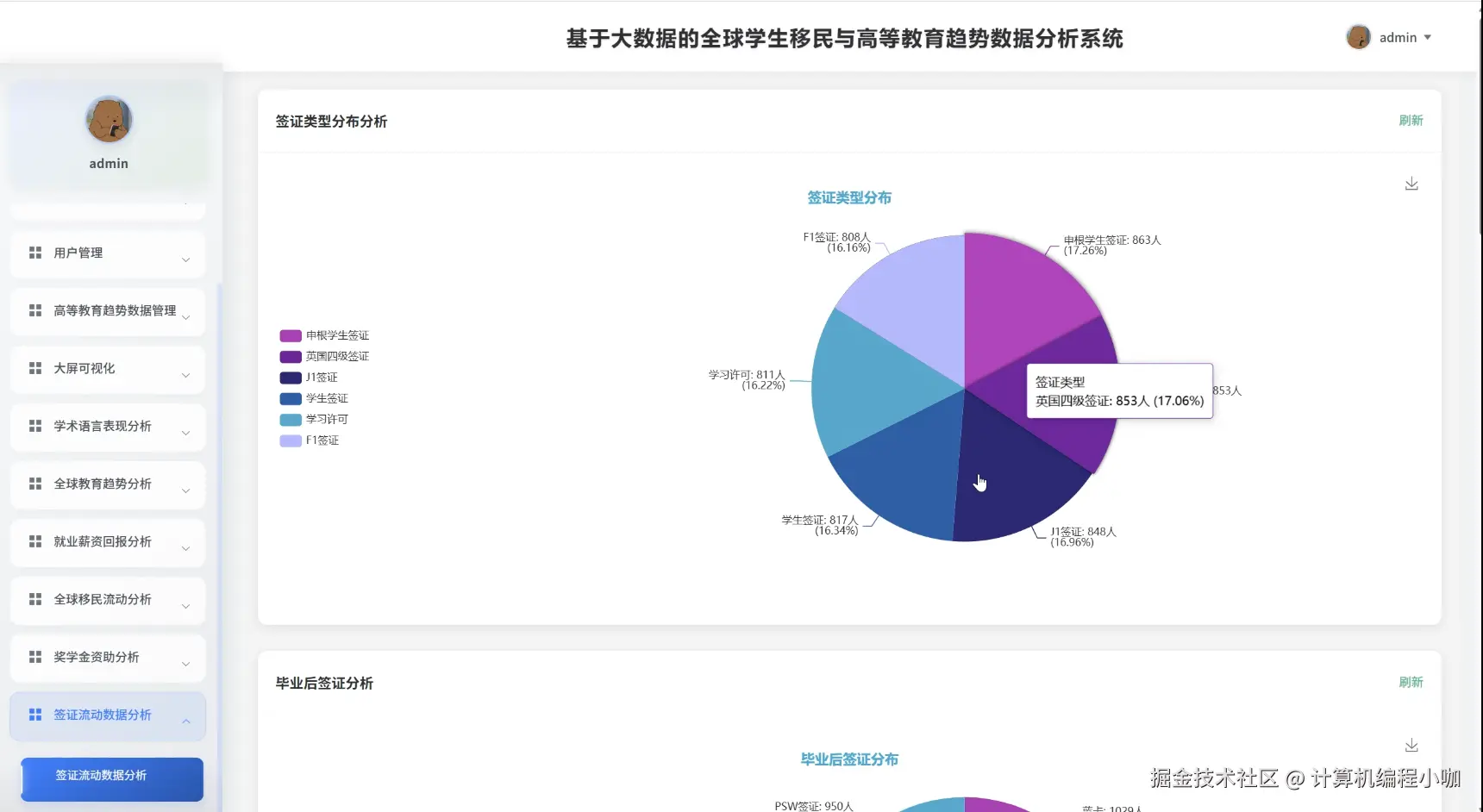This screenshot has width=1483, height=812.
Task: Click the 学习许可: 811人 pie label
Action: point(747,380)
